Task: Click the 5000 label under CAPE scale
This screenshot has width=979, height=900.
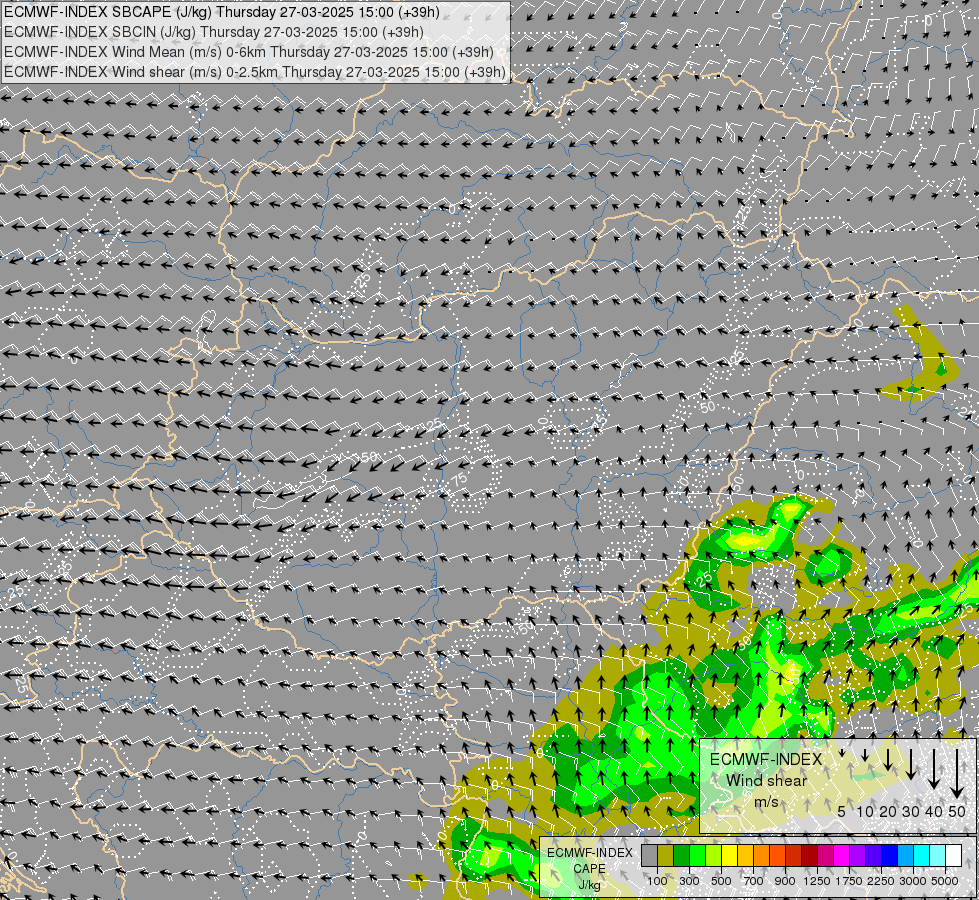Action: [945, 881]
